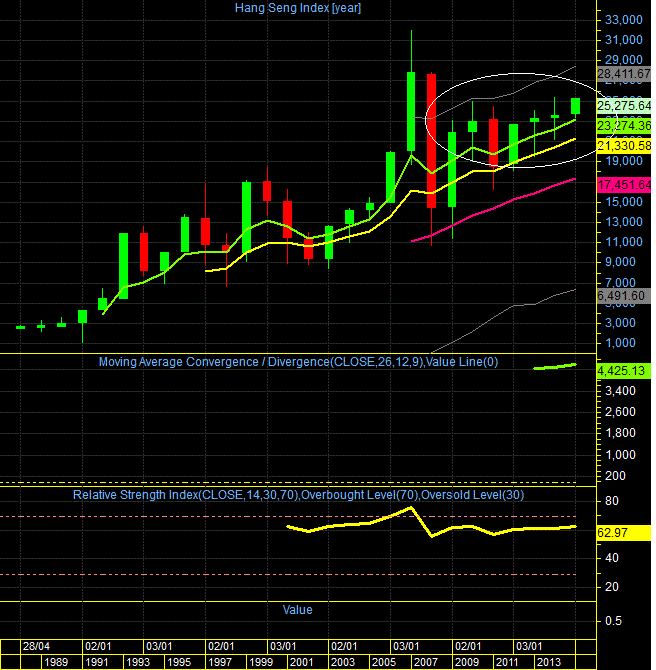The height and width of the screenshot is (670, 656).
Task: Click the 2003 year label
Action: point(343,662)
